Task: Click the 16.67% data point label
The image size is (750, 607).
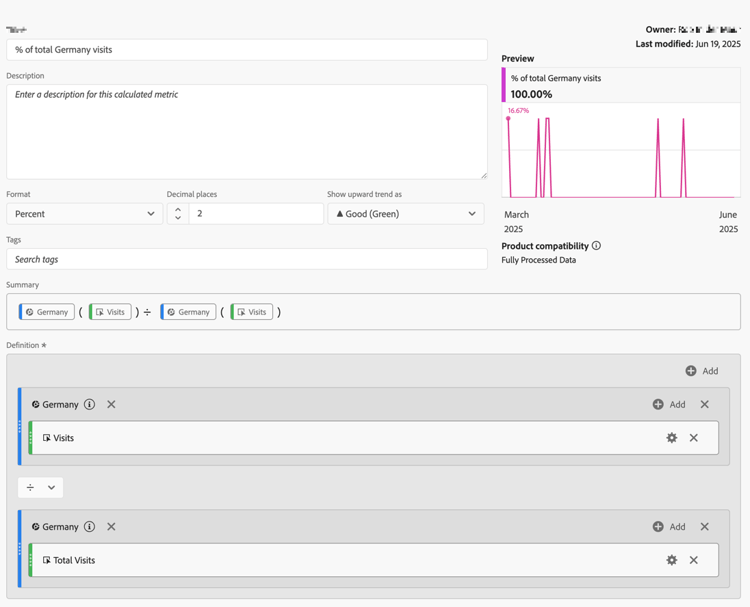Action: coord(518,110)
